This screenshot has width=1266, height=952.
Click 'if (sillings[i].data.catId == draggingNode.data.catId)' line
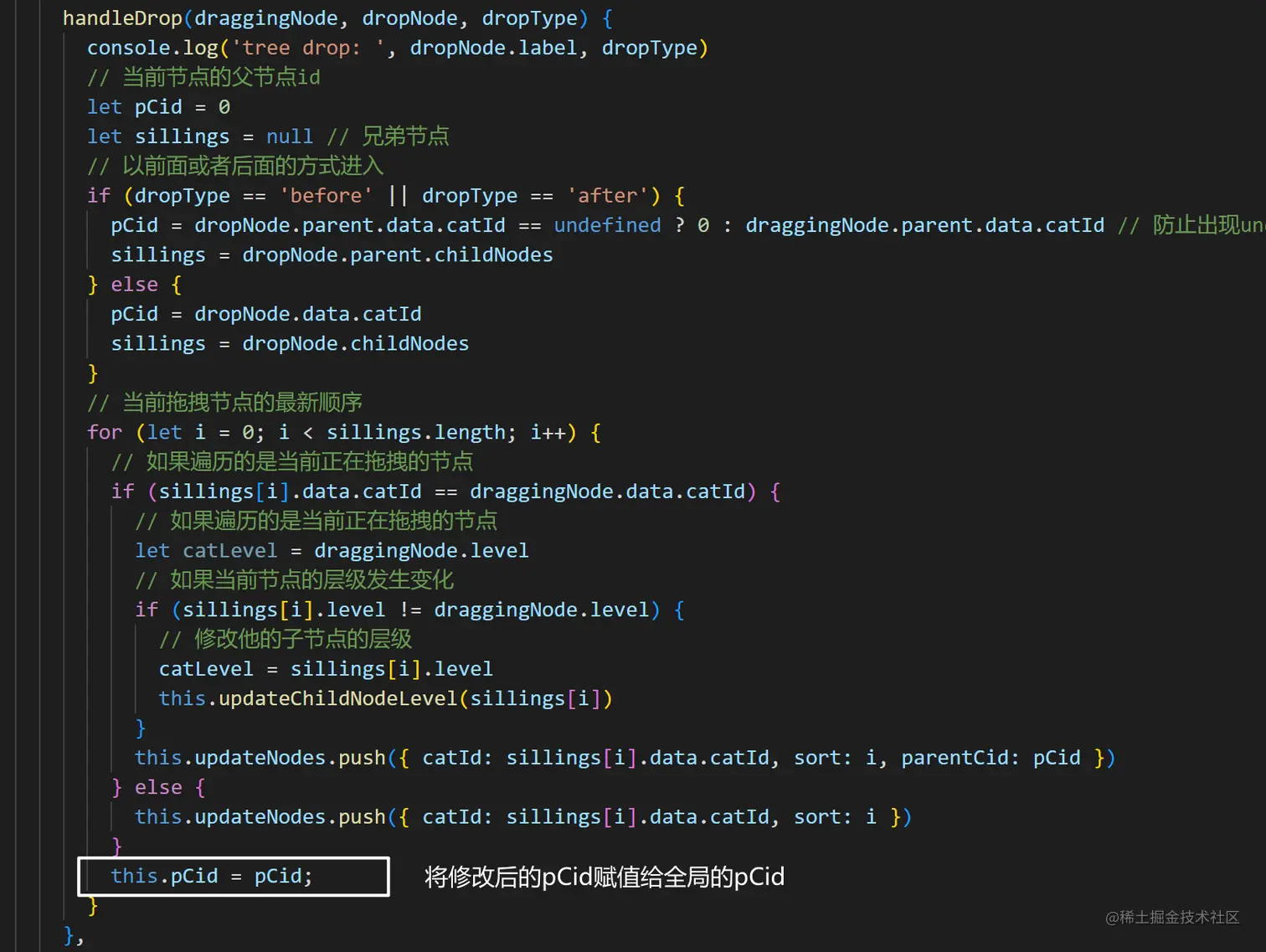tap(445, 491)
